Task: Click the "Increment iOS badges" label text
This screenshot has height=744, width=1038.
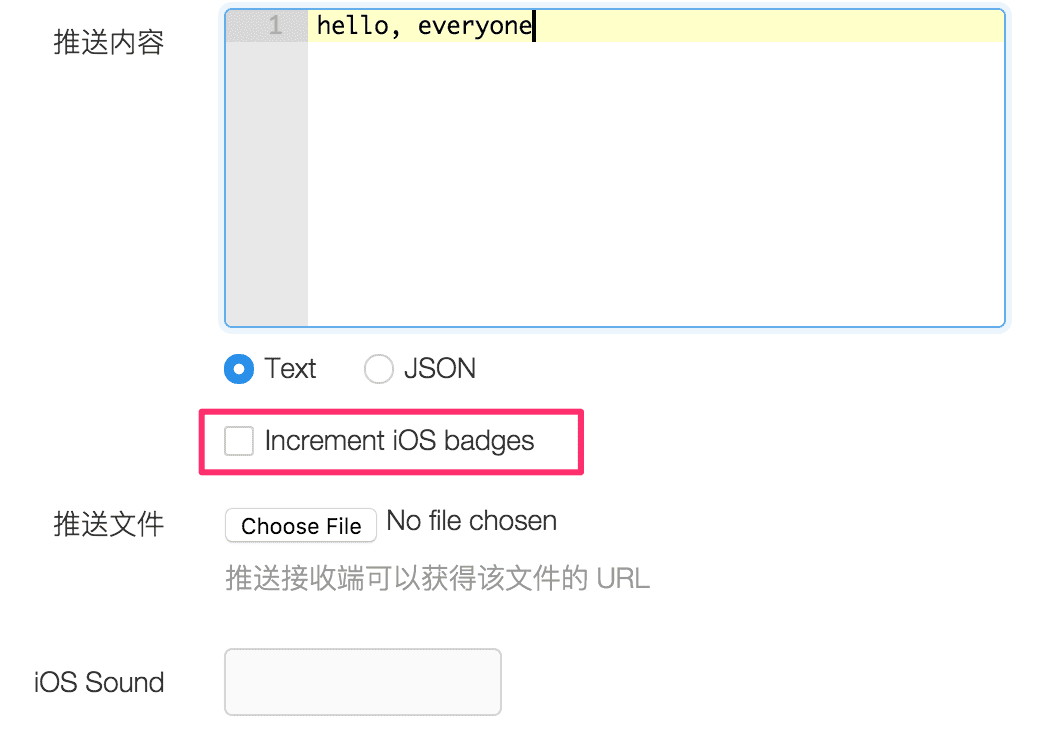Action: [x=399, y=441]
